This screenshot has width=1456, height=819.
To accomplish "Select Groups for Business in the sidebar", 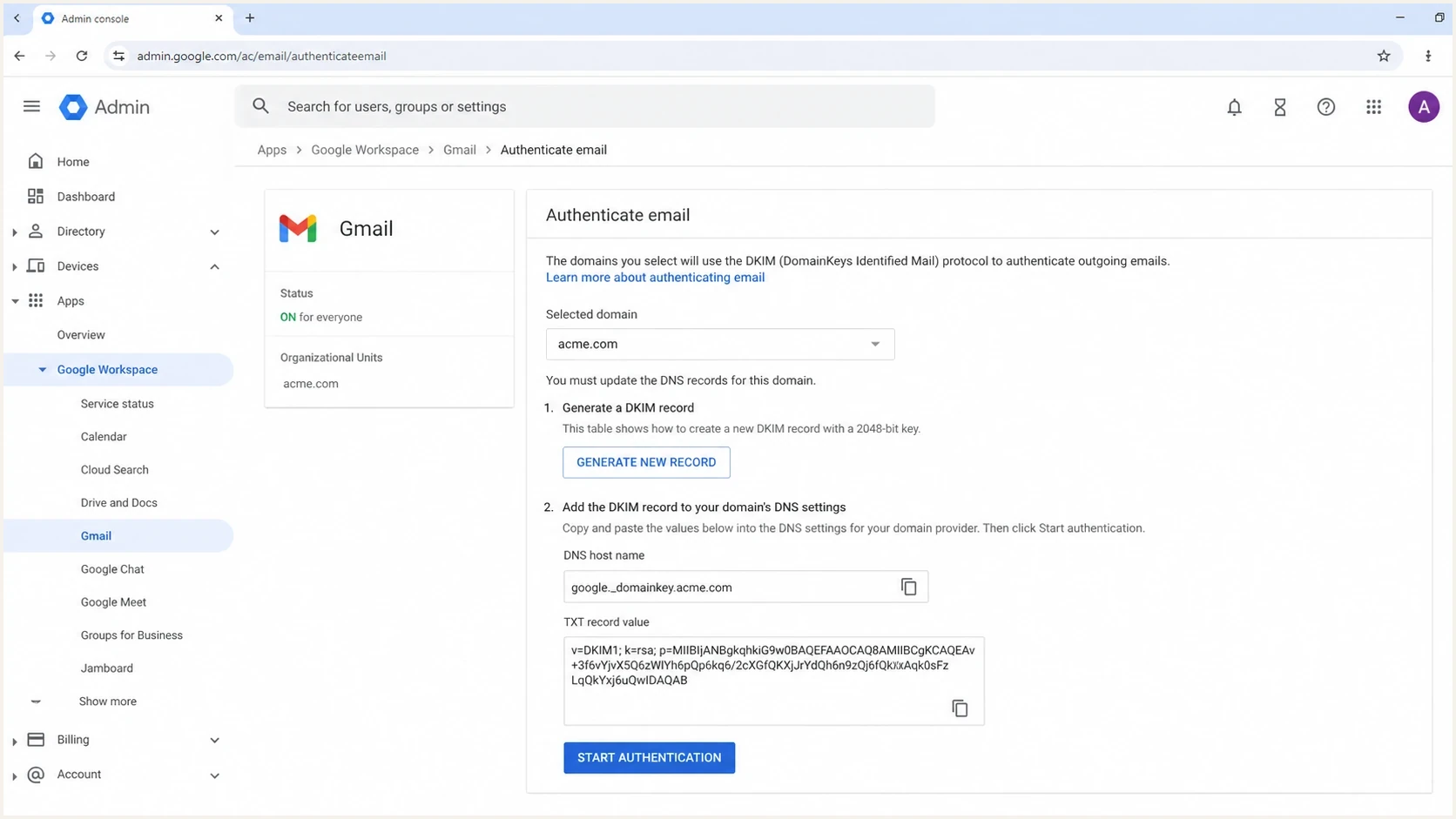I will (x=131, y=634).
